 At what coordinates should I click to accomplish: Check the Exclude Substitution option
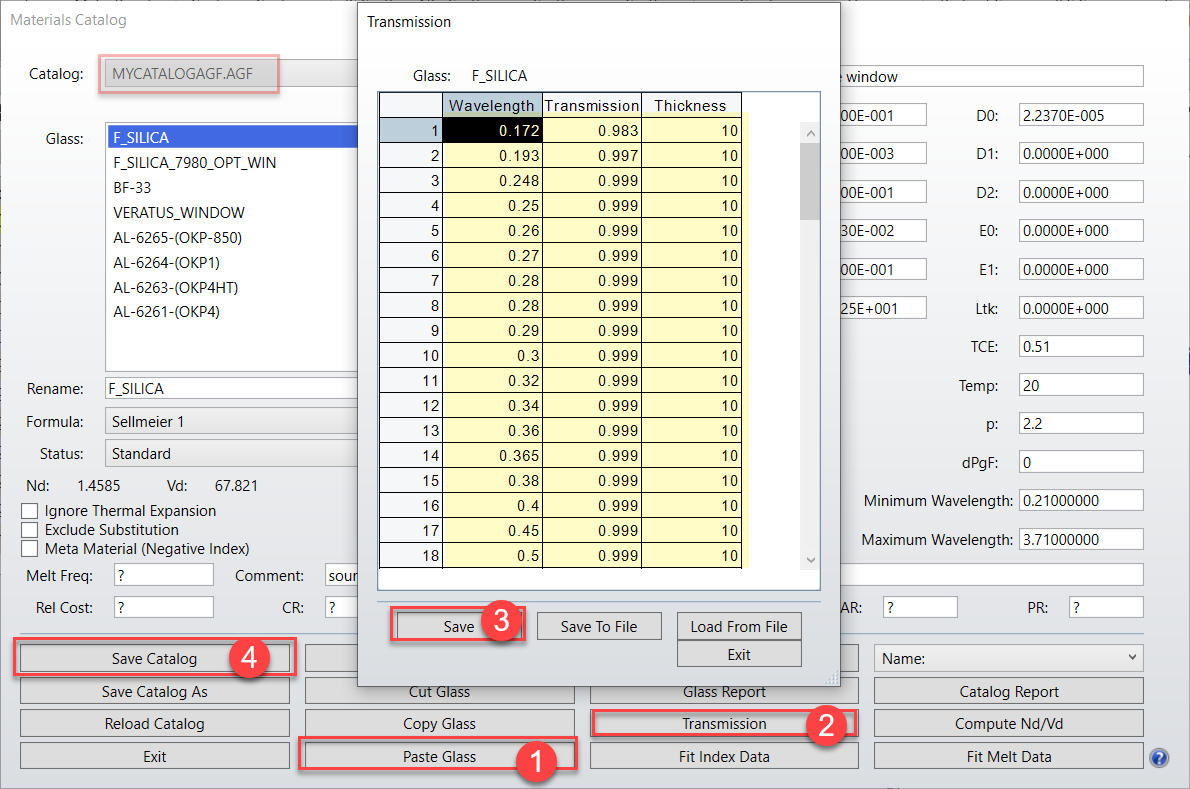pyautogui.click(x=30, y=530)
